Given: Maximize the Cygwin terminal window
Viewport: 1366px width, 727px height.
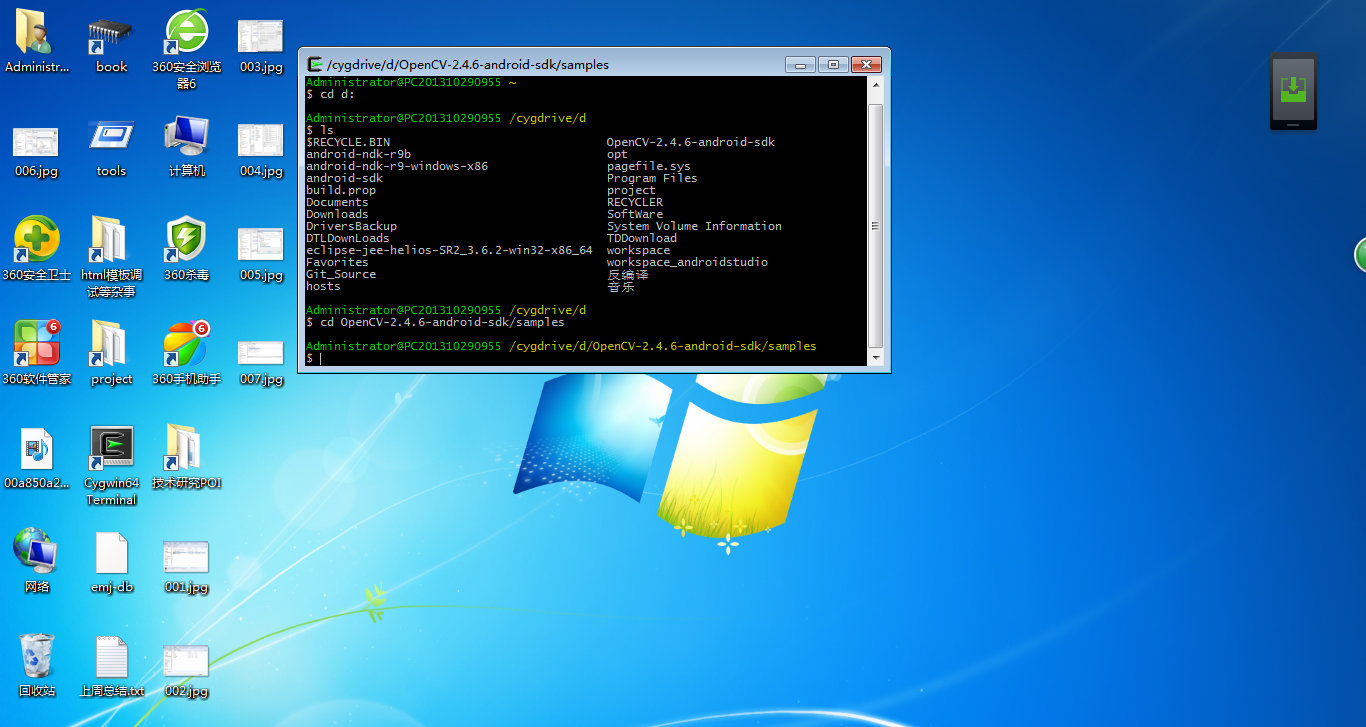Looking at the screenshot, I should click(x=833, y=65).
